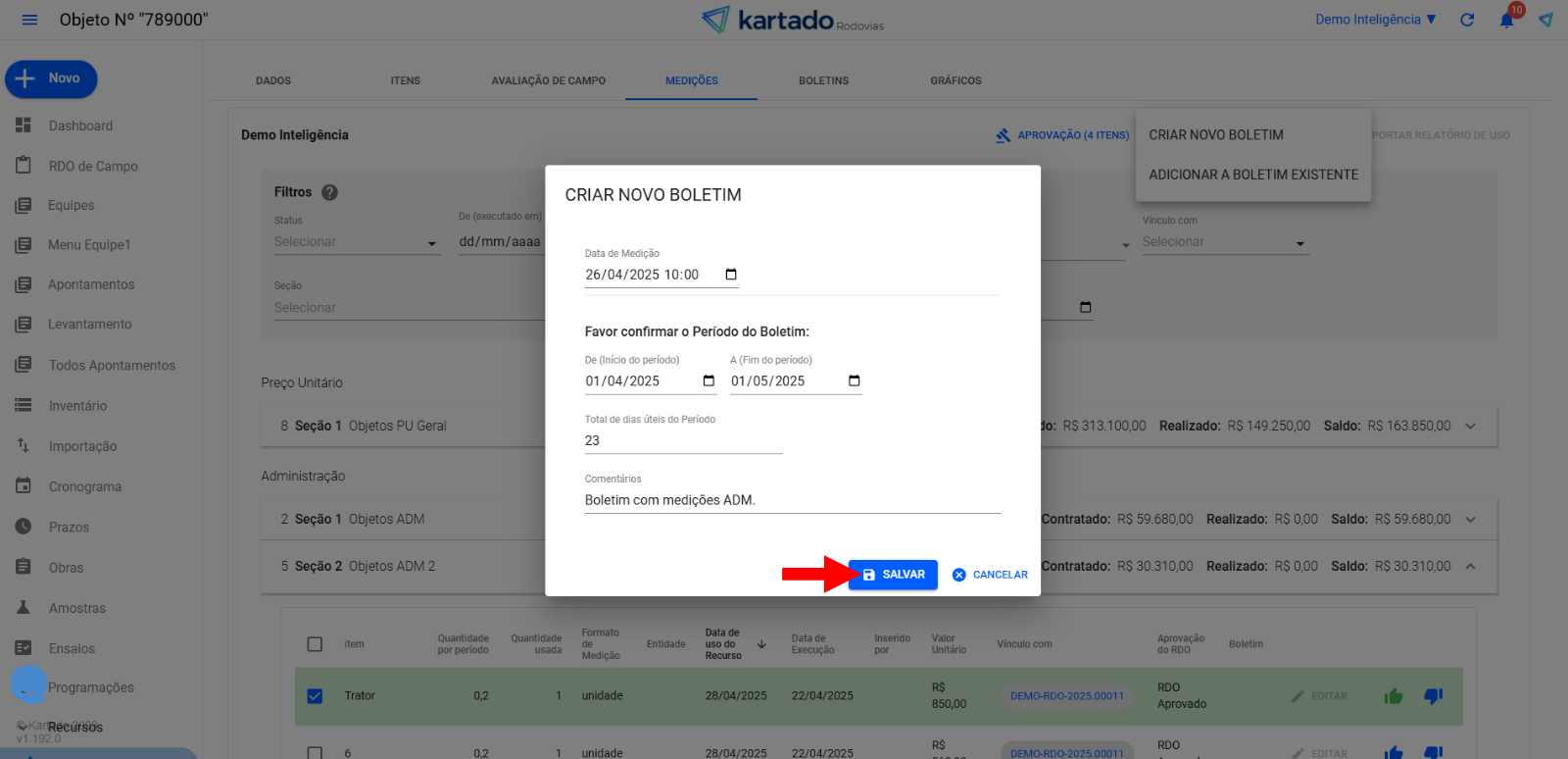
Task: Click the Salvar button
Action: 893,575
